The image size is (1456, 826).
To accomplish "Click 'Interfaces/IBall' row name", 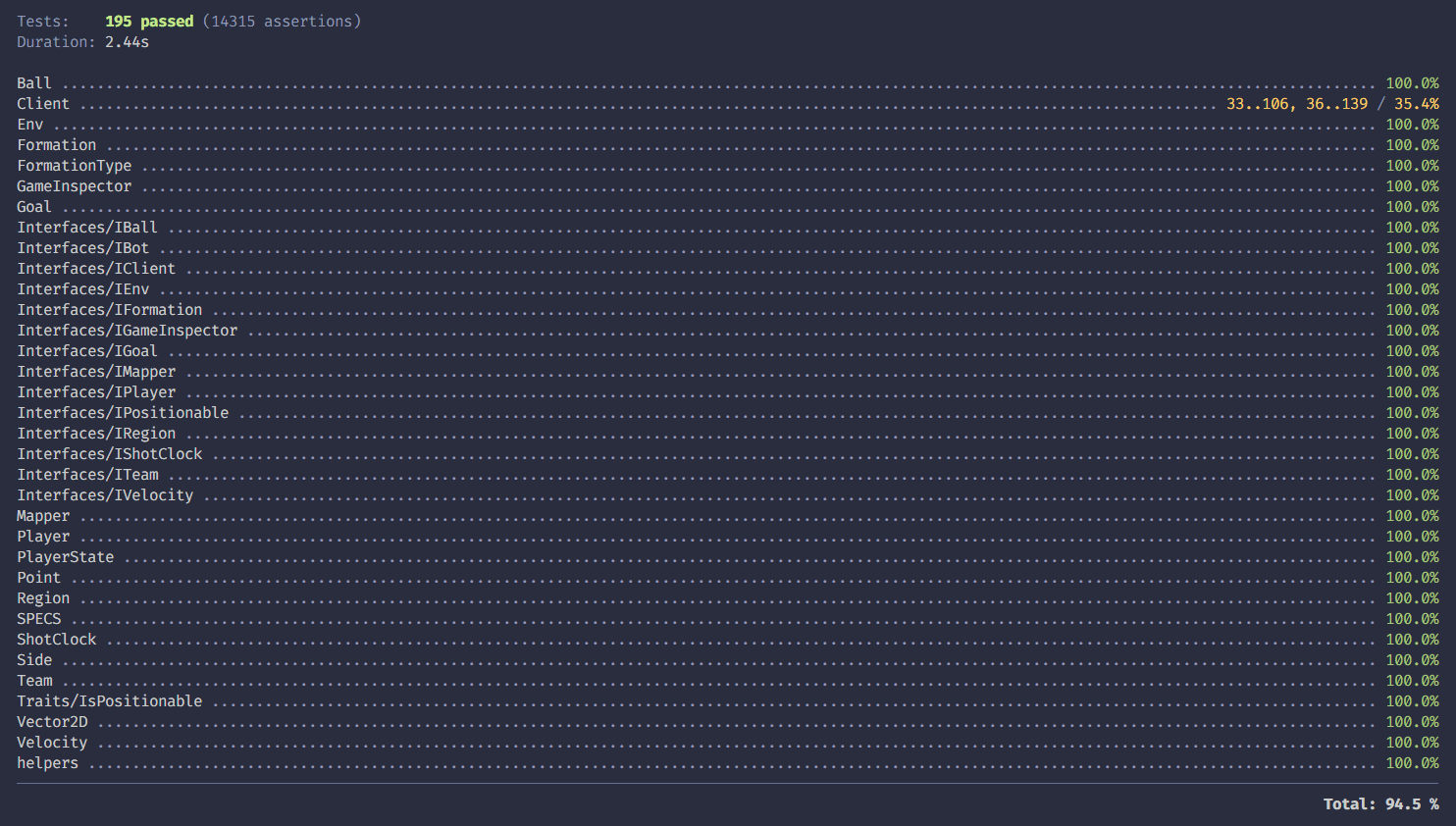I will click(x=87, y=228).
